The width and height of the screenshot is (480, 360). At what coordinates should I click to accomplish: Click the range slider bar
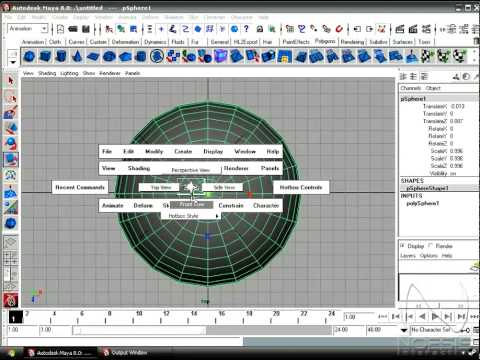139,330
